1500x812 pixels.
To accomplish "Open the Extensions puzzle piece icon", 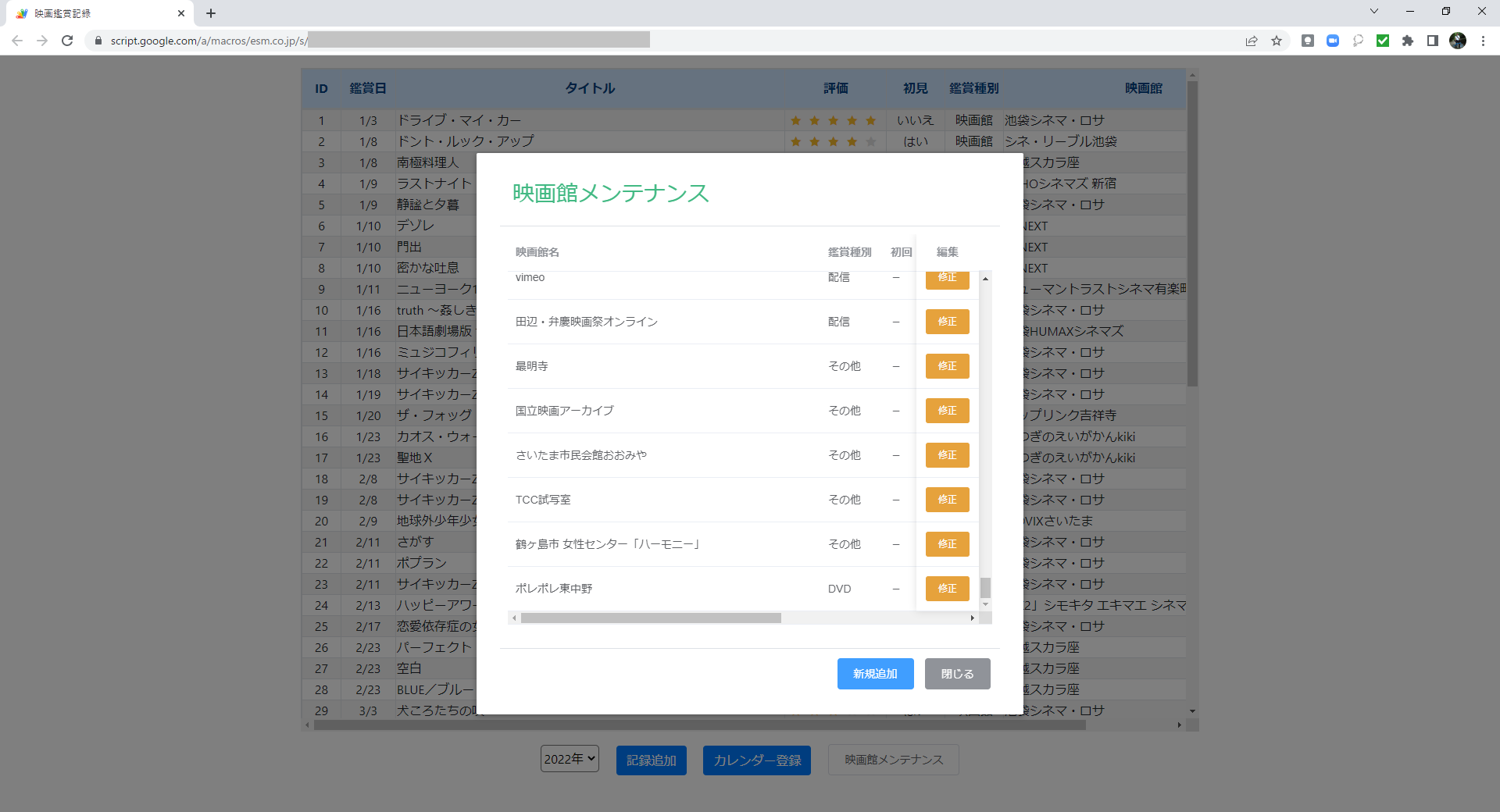I will click(1409, 41).
